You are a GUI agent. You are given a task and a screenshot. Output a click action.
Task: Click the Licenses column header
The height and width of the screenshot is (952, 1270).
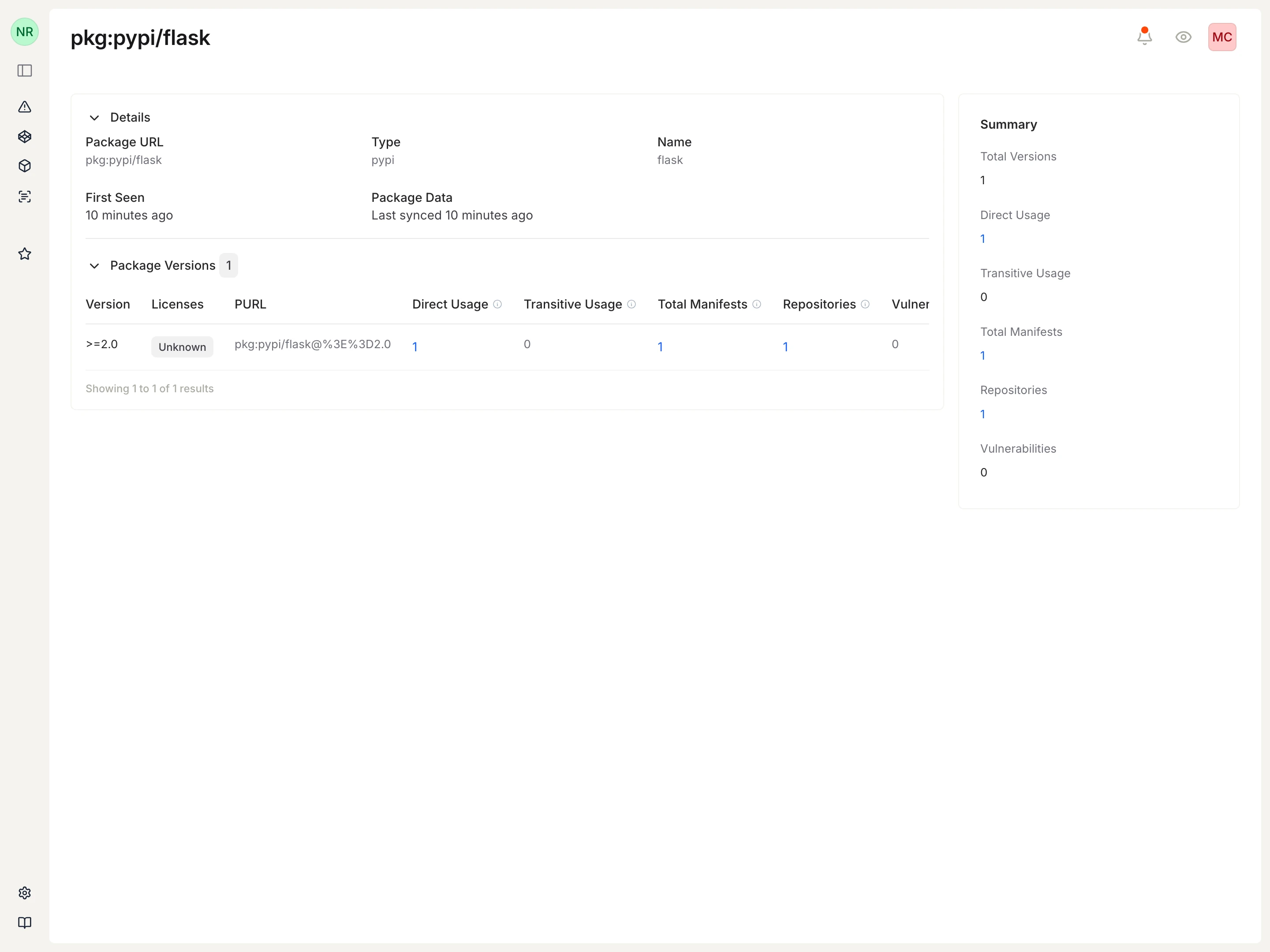(x=177, y=304)
